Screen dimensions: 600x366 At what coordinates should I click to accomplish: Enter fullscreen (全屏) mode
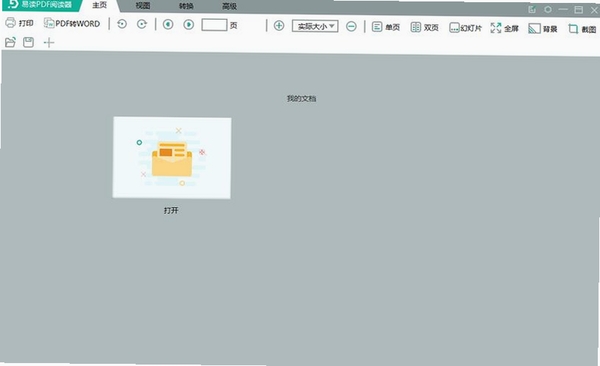504,28
